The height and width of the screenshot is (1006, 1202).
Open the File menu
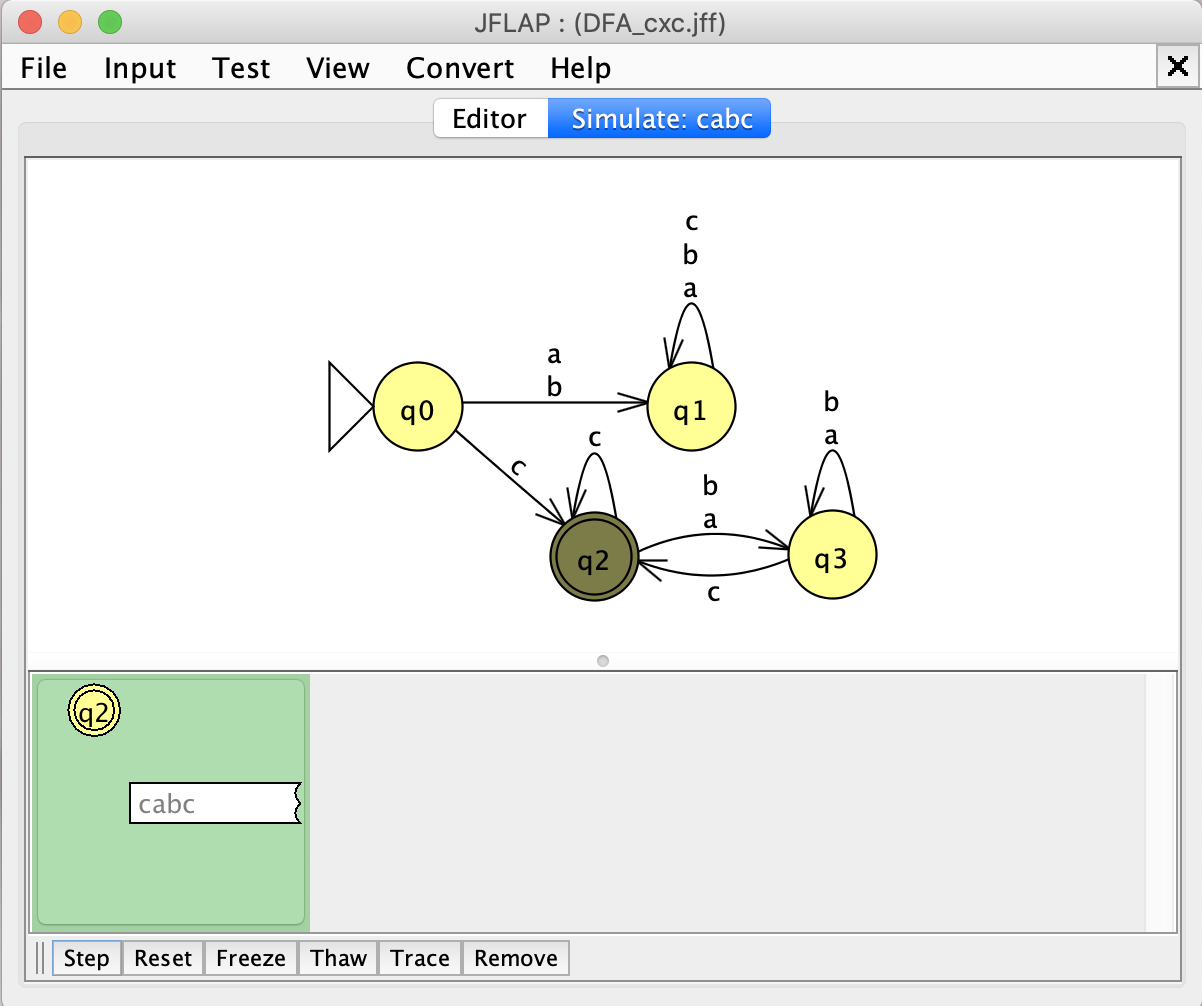tap(44, 68)
